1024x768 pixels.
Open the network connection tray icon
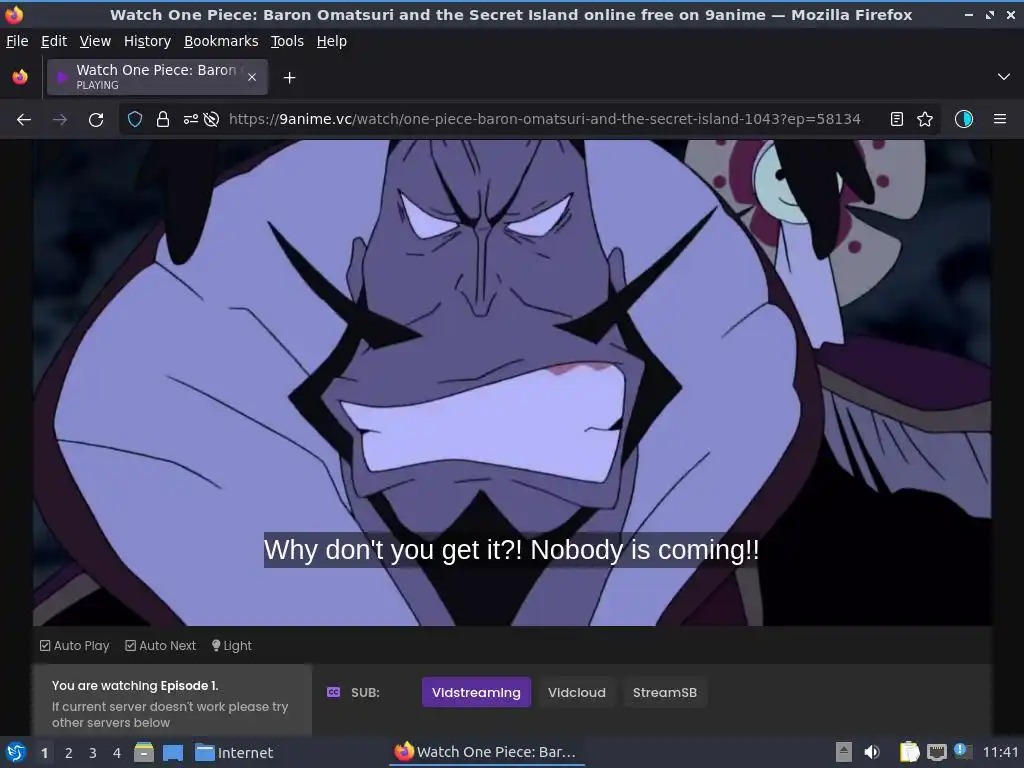[x=936, y=752]
